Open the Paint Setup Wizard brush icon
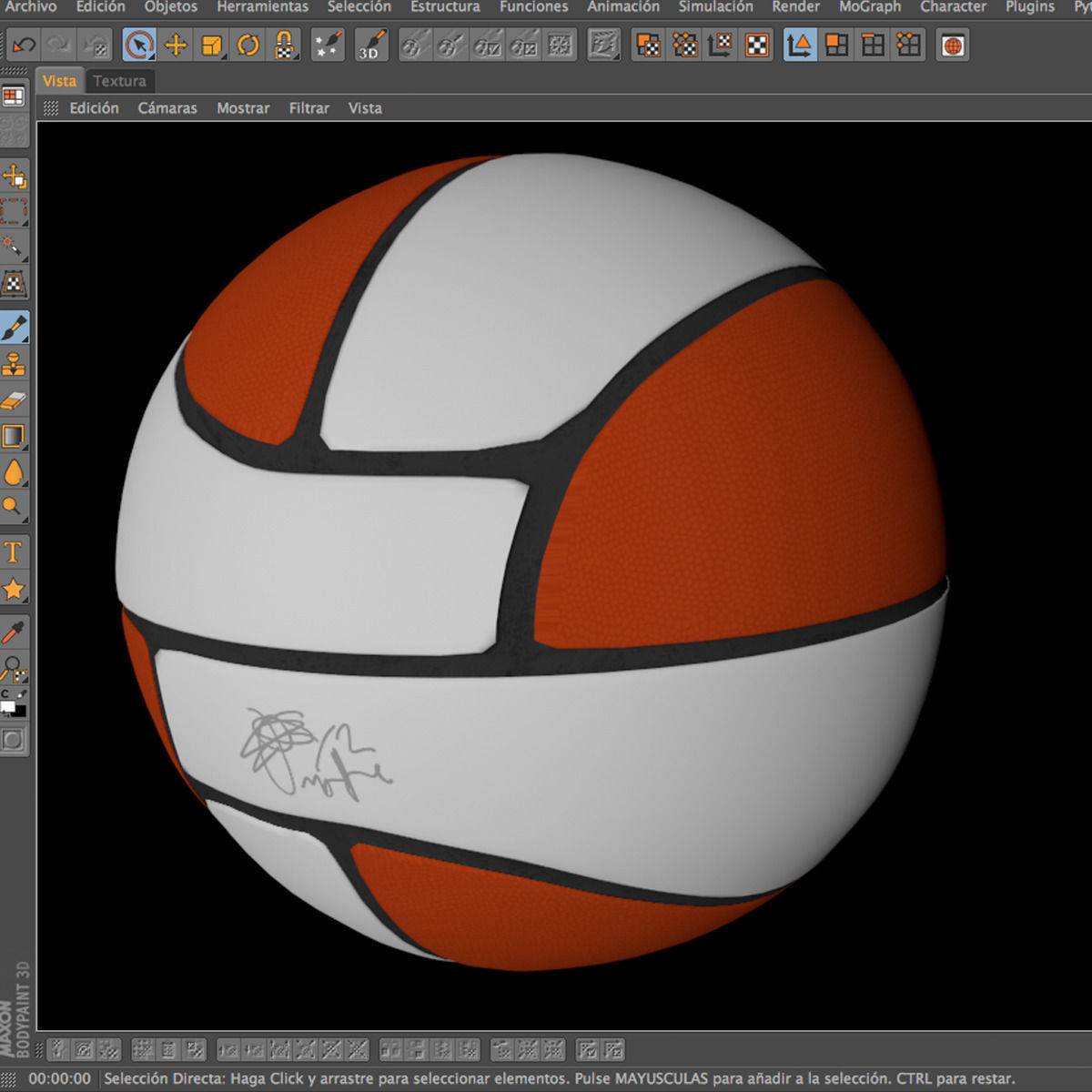 (328, 45)
